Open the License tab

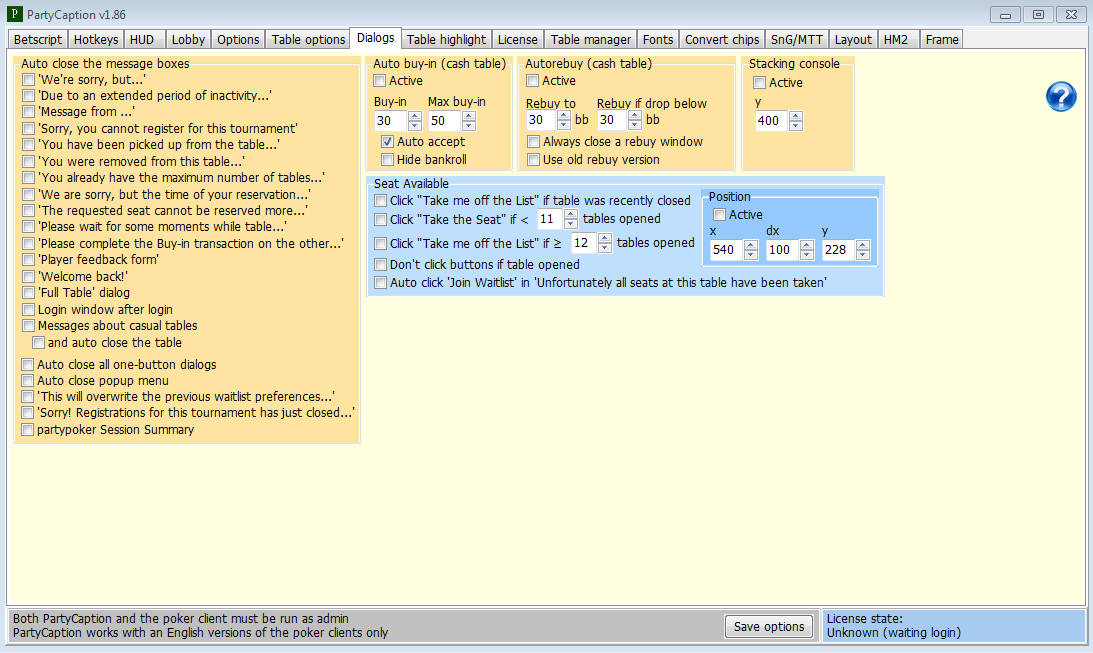tap(517, 40)
